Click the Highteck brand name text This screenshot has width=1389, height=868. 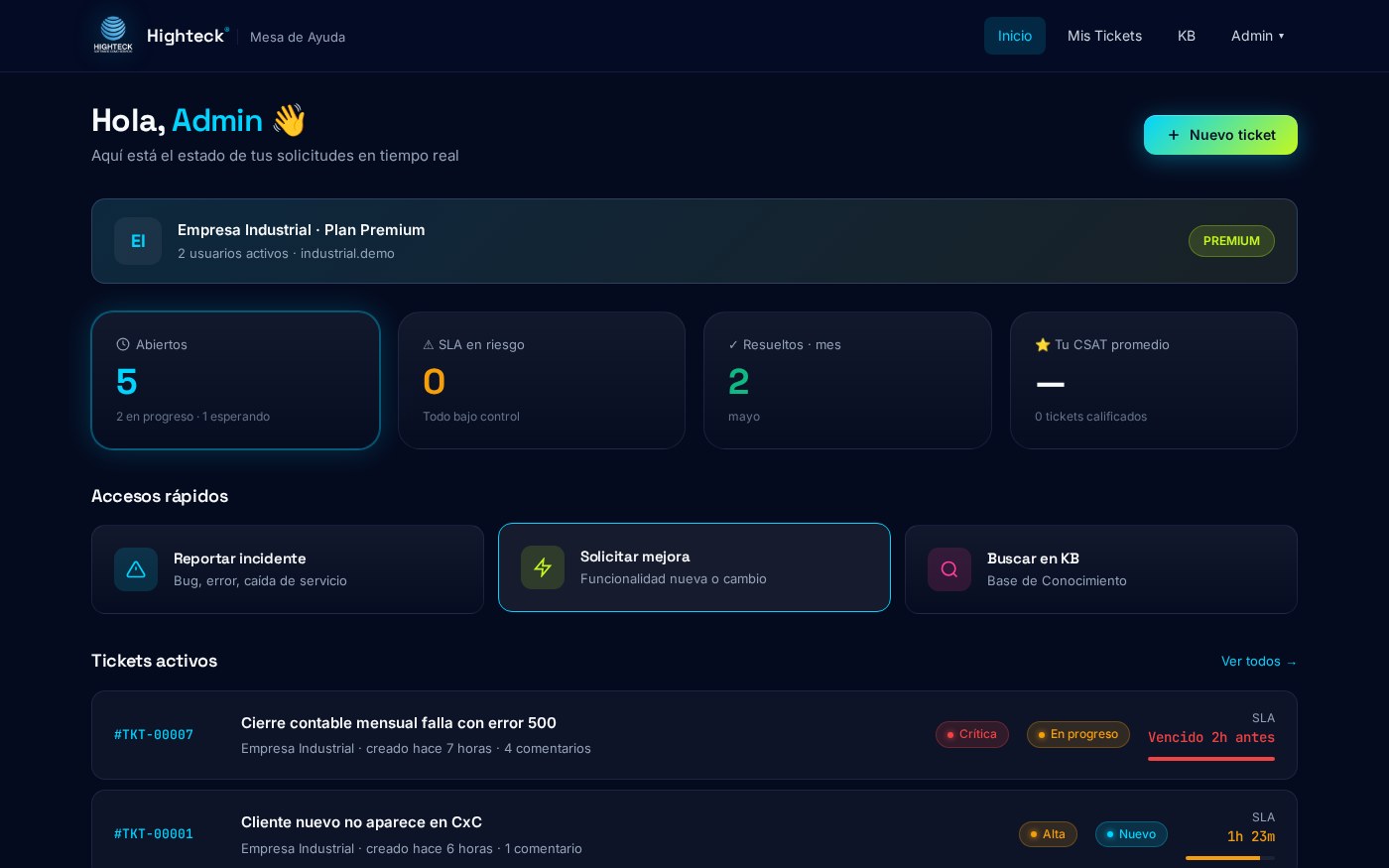tap(187, 36)
